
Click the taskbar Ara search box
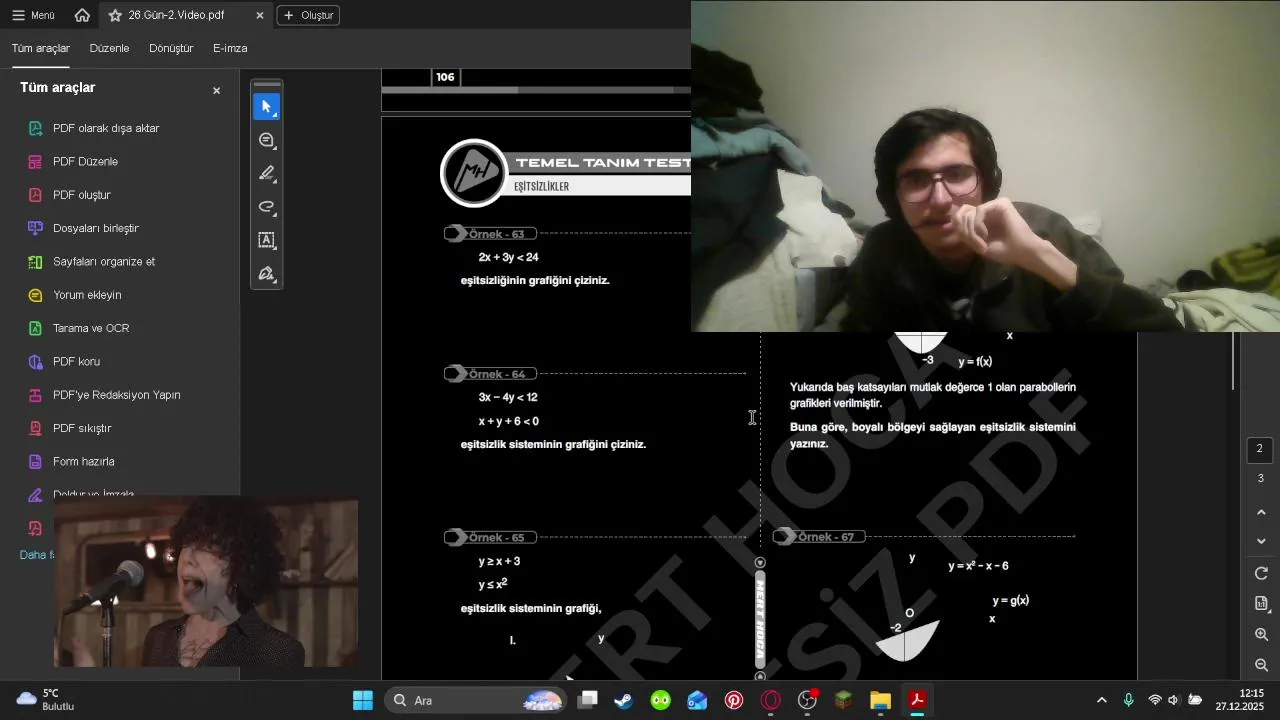475,700
